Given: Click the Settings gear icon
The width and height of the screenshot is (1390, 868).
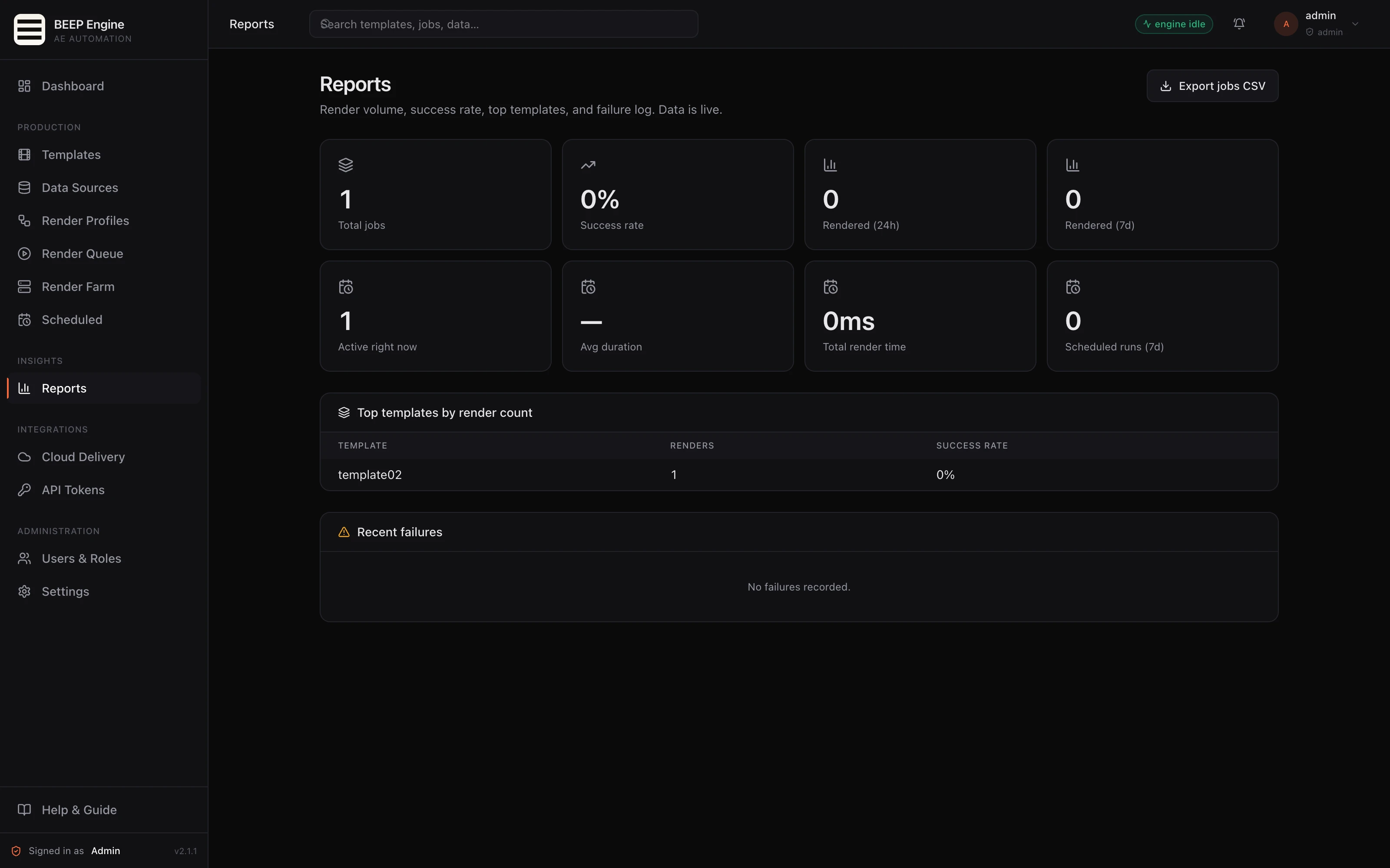Looking at the screenshot, I should coord(24,591).
